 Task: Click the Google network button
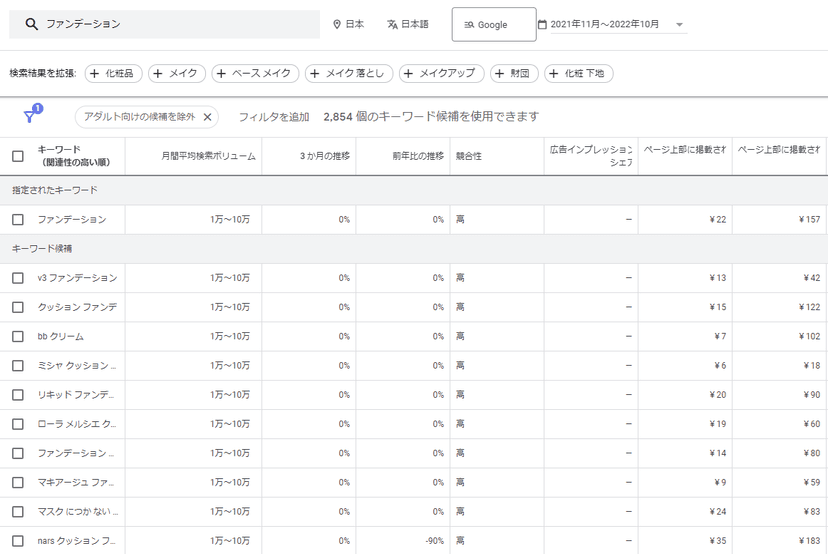coord(494,24)
